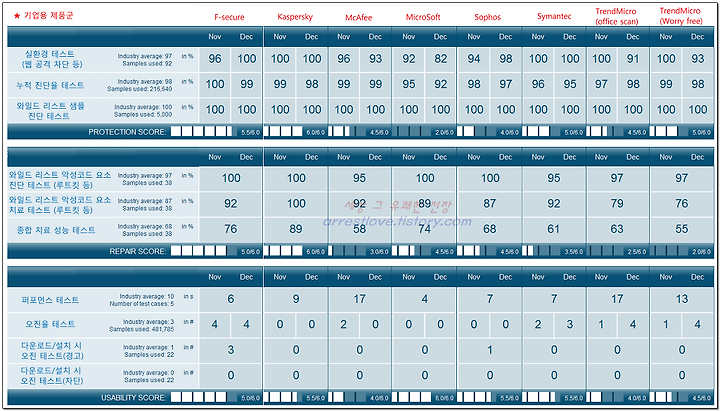Click the 종합 치료 성능 테스트 row label
The height and width of the screenshot is (411, 720).
point(56,230)
